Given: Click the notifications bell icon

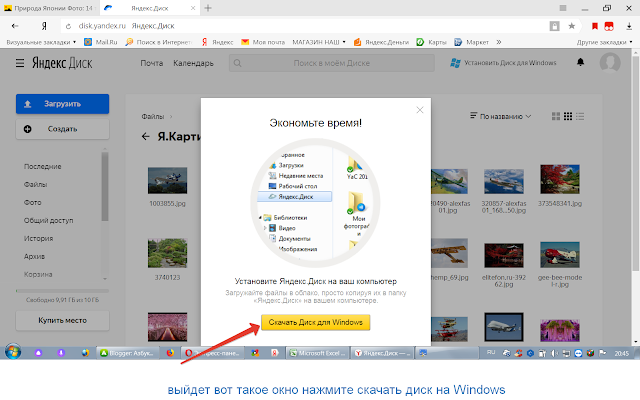Looking at the screenshot, I should [x=580, y=62].
